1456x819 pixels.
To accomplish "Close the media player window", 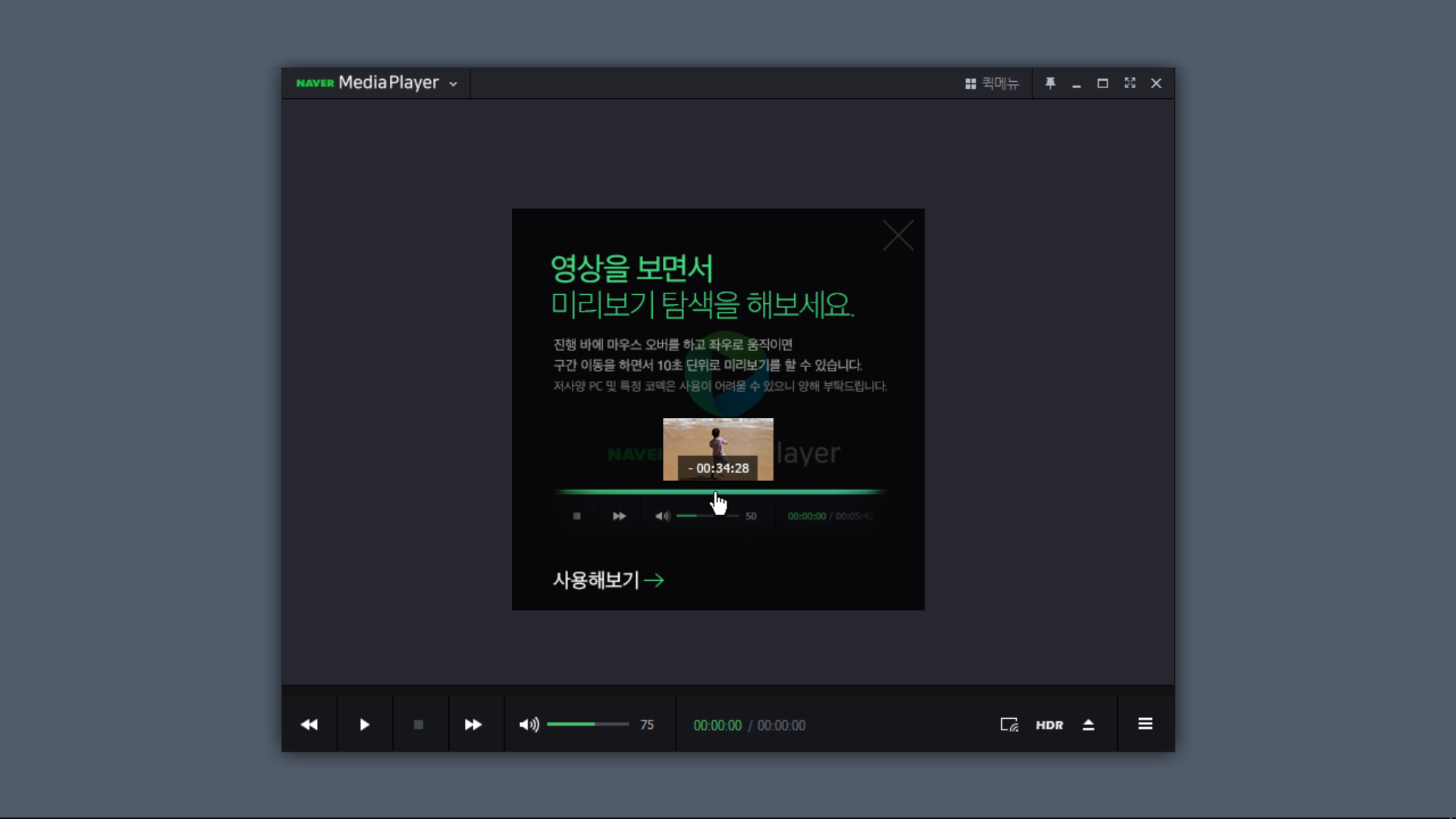I will pos(1156,83).
